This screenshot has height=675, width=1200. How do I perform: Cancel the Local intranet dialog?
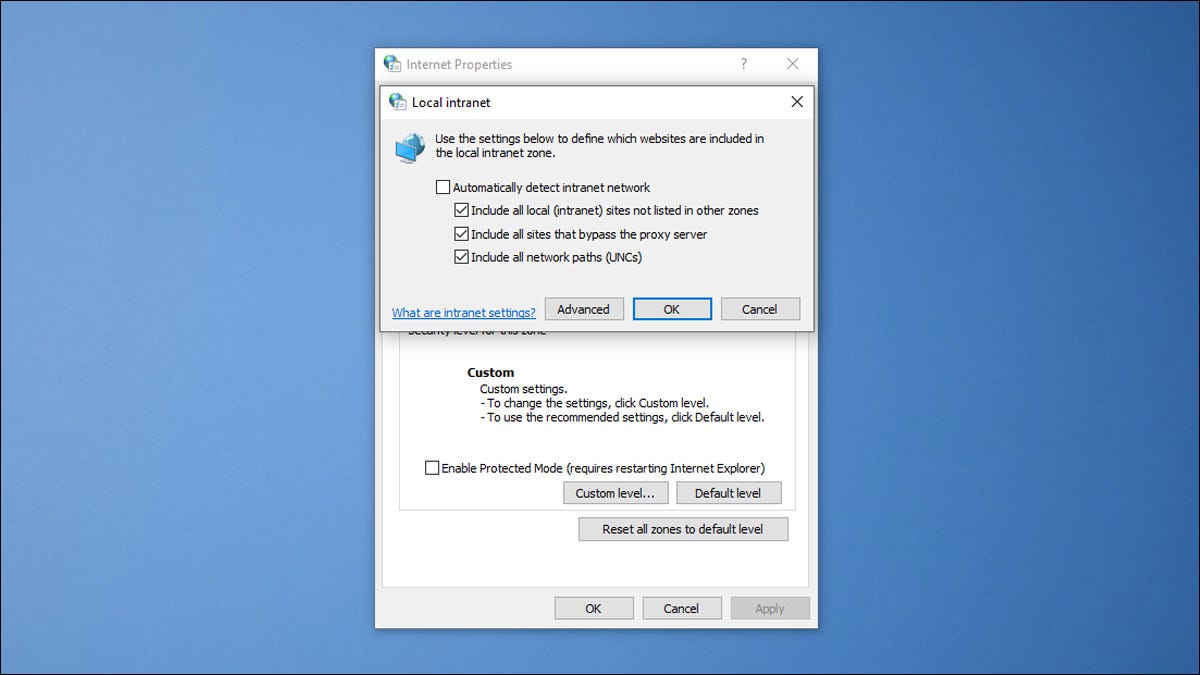pos(760,309)
